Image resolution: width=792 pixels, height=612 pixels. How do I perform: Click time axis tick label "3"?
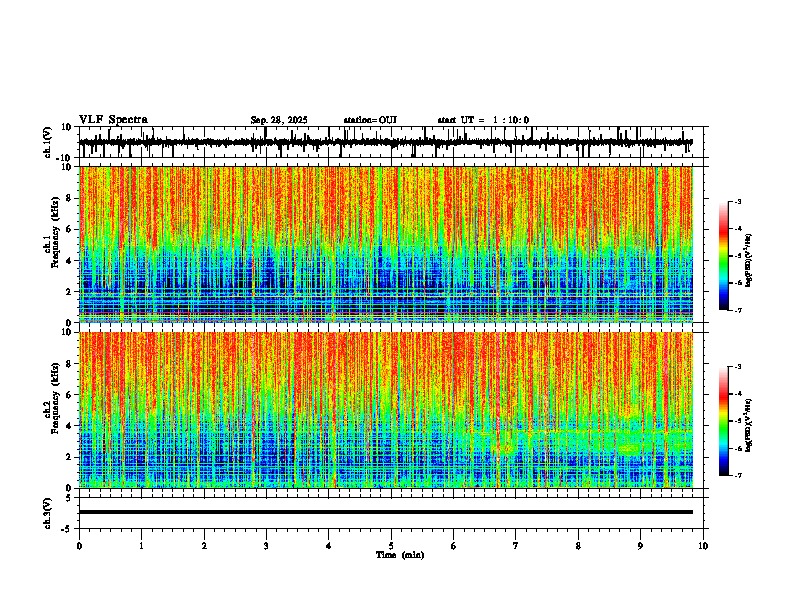pyautogui.click(x=266, y=546)
